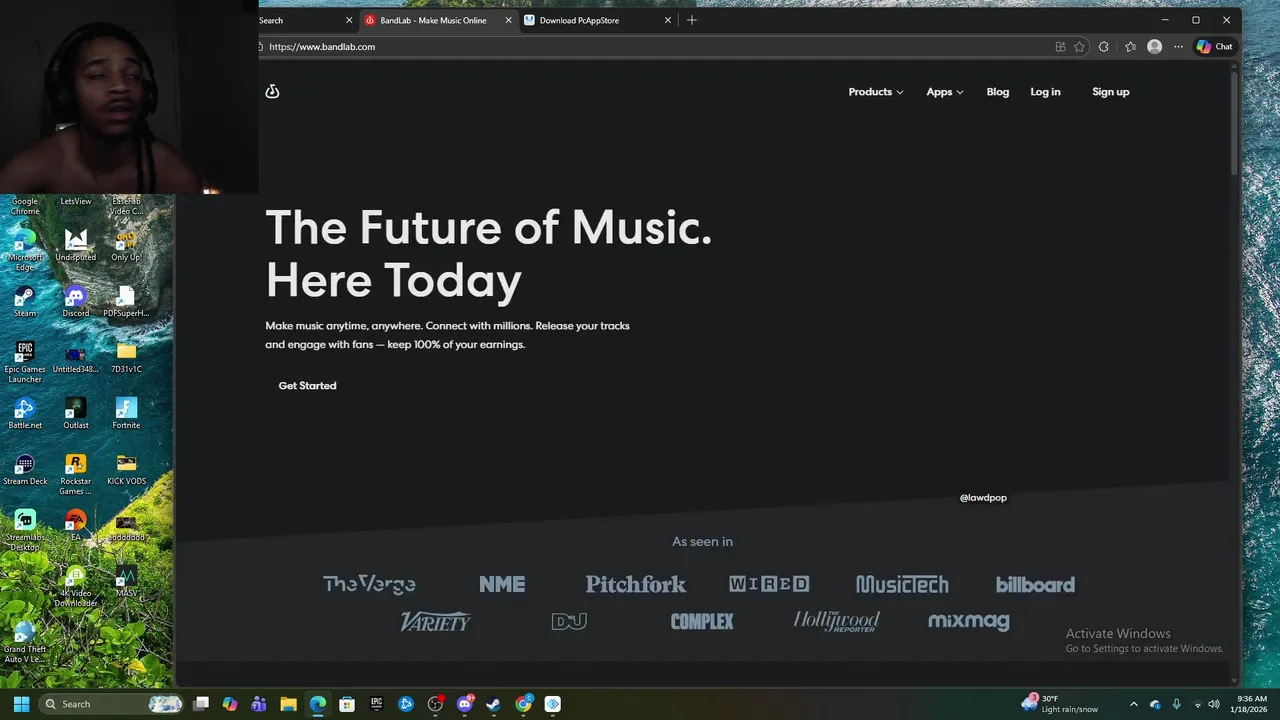Click the Get Started button
The width and height of the screenshot is (1280, 720).
[307, 386]
